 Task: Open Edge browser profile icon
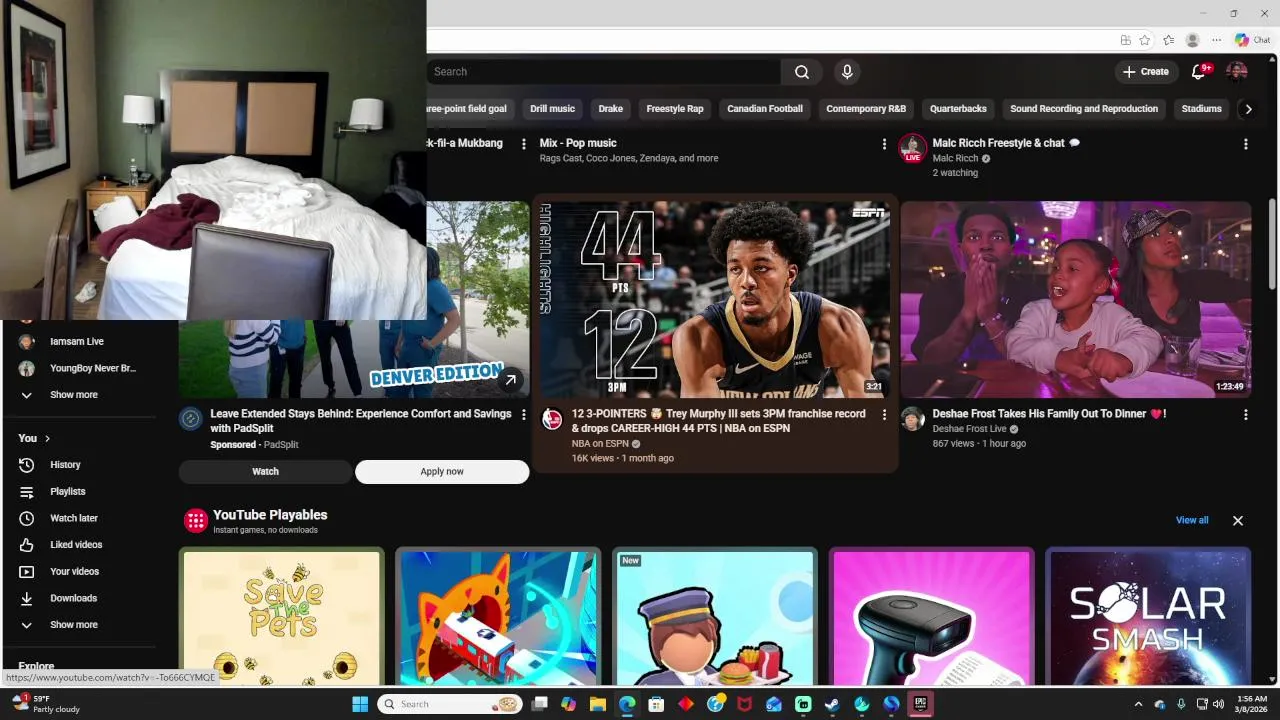pos(1192,40)
